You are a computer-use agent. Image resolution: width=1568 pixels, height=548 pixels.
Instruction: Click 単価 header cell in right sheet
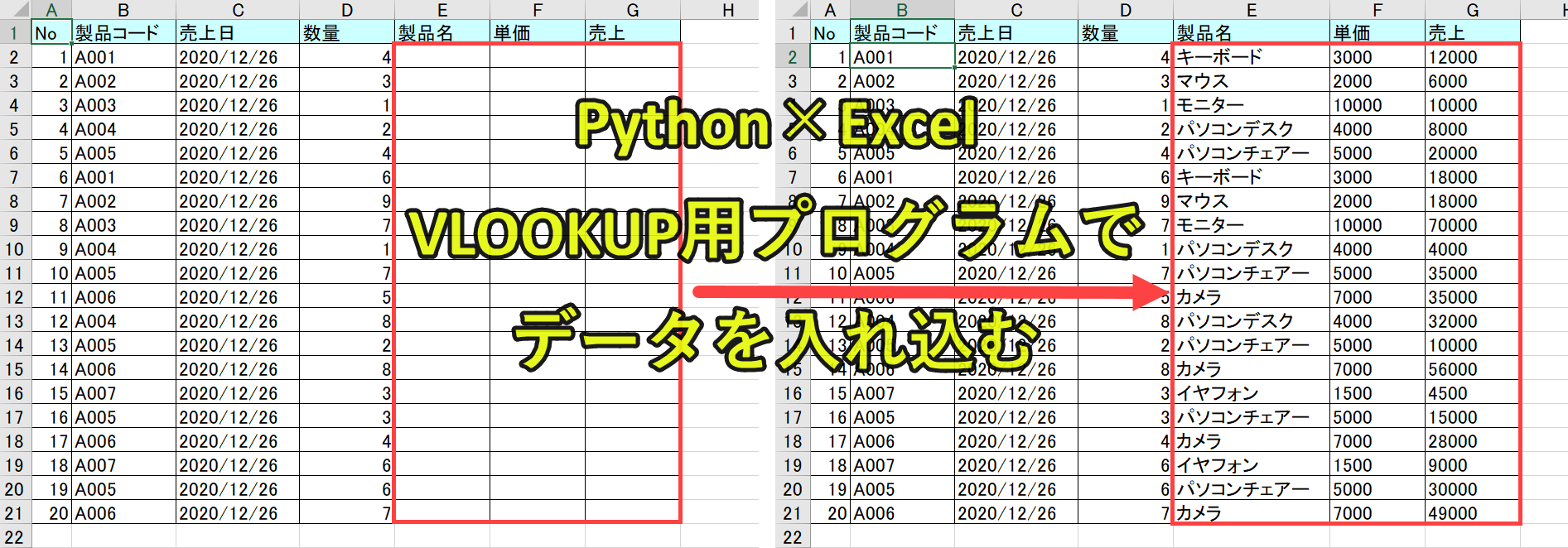tap(1377, 33)
